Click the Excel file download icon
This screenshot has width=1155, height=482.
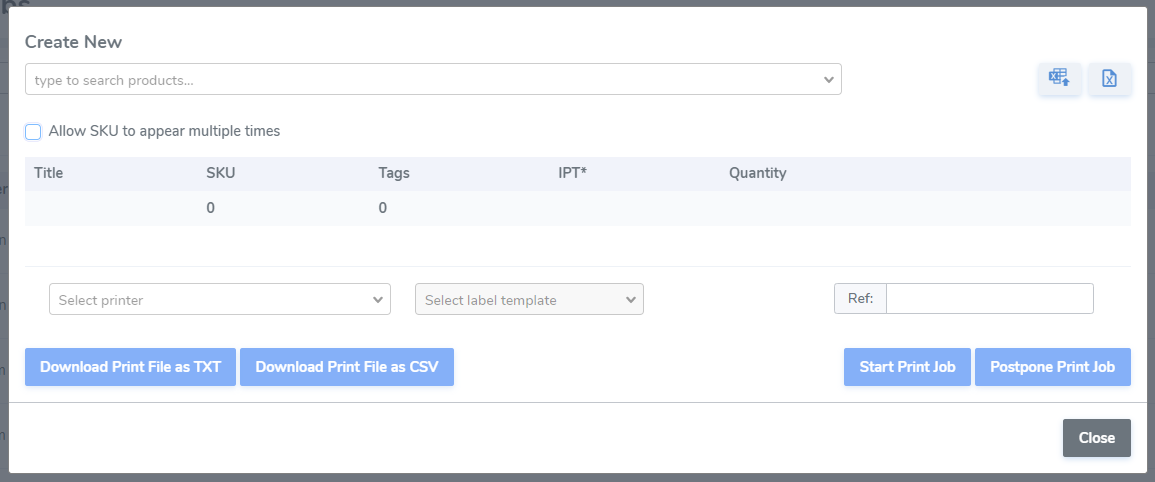click(x=1109, y=78)
